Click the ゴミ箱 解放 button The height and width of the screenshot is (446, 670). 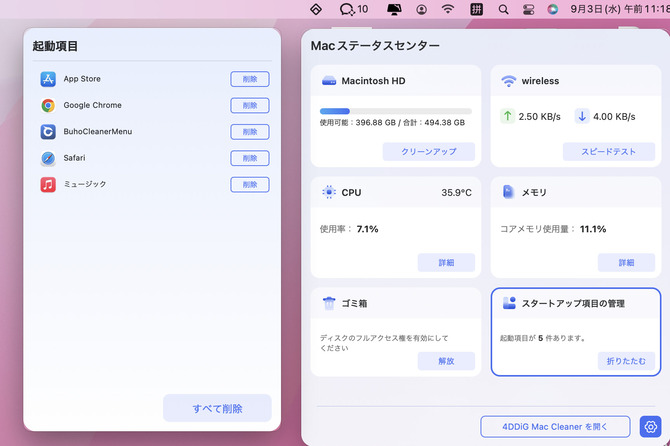pyautogui.click(x=446, y=361)
